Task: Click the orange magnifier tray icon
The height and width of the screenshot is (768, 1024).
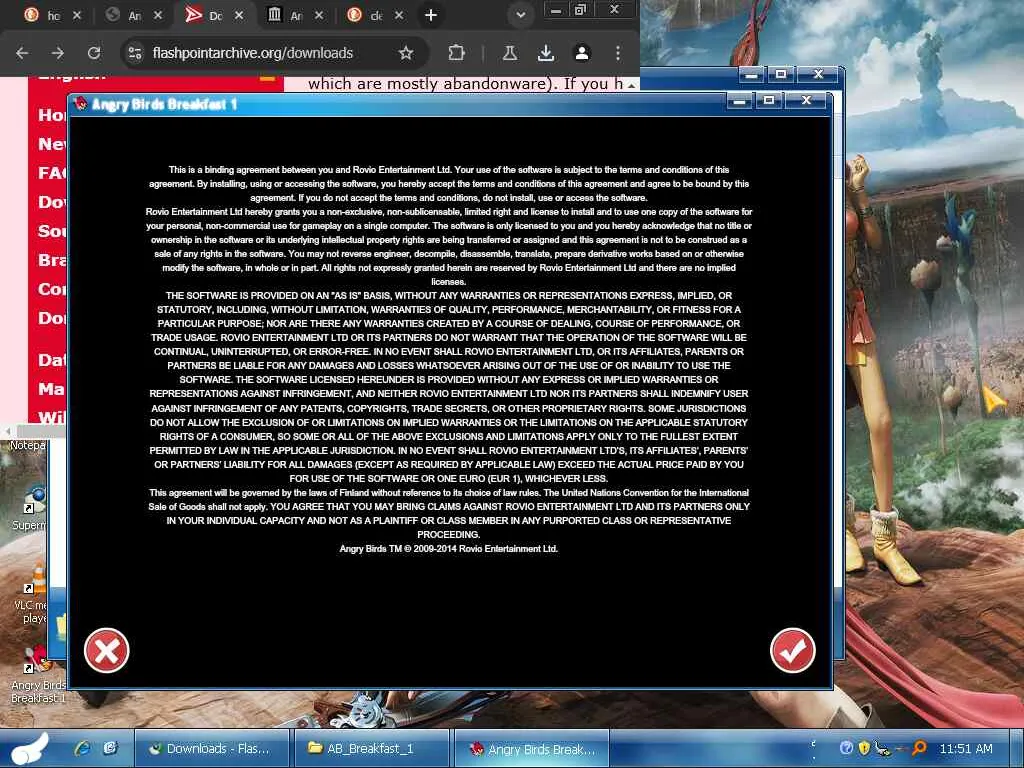Action: 919,748
